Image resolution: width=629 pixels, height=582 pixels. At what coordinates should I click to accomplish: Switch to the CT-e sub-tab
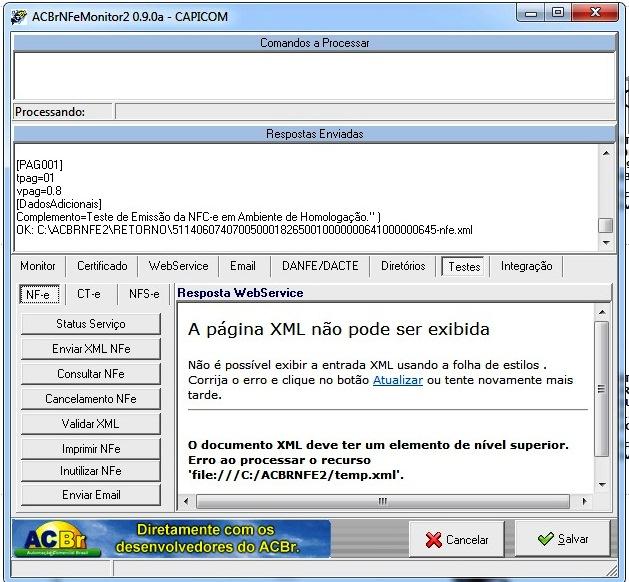pos(89,294)
